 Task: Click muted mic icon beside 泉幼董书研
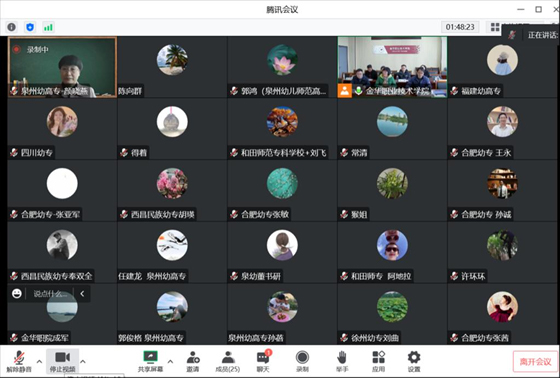pos(234,276)
